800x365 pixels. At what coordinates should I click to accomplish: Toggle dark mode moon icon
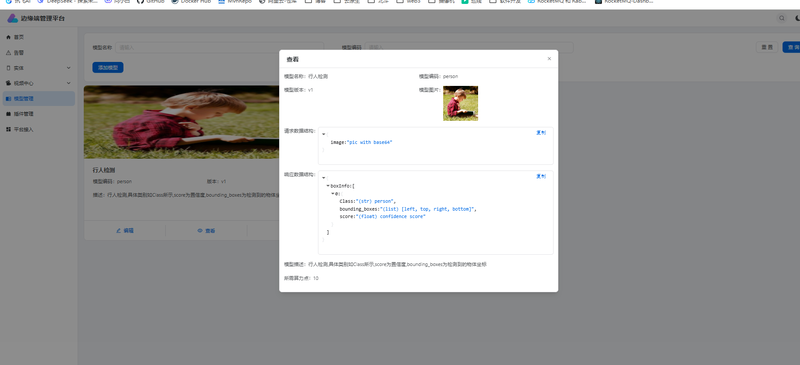tap(797, 18)
